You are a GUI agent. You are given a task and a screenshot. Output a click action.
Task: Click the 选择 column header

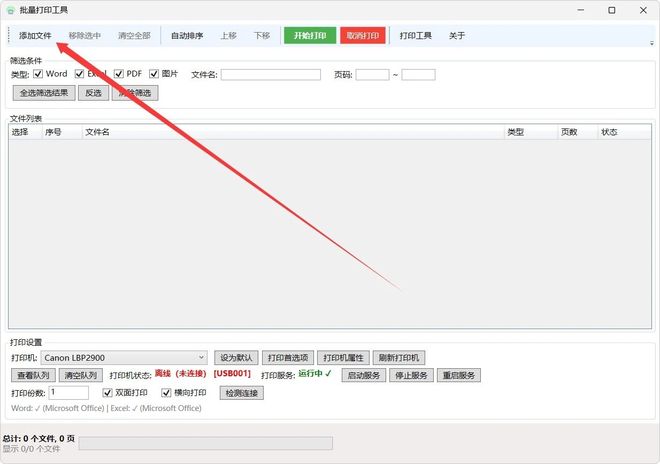25,132
